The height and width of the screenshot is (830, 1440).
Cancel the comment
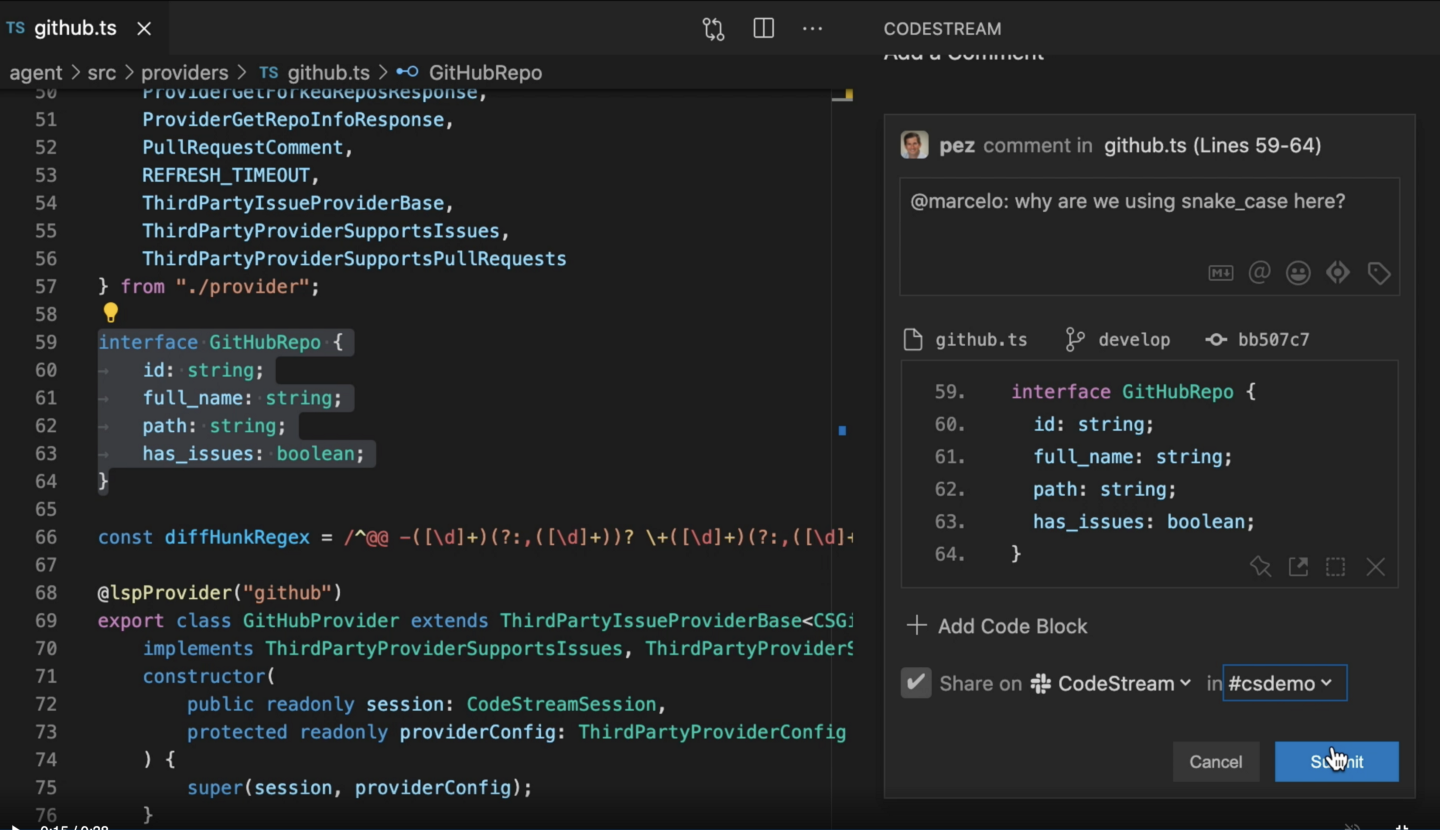[1216, 761]
